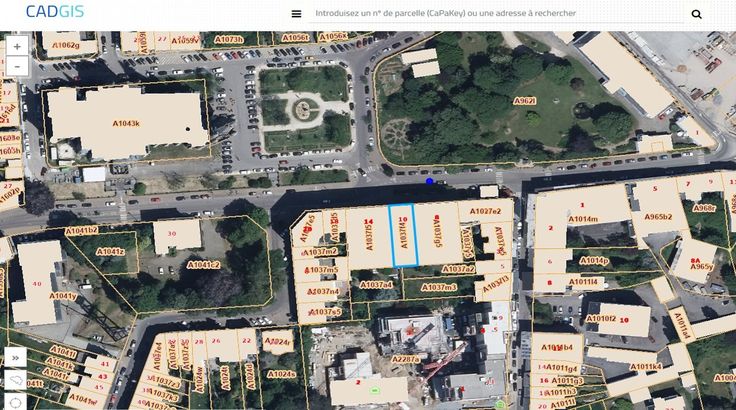Select parcel A1041c2

[202, 265]
